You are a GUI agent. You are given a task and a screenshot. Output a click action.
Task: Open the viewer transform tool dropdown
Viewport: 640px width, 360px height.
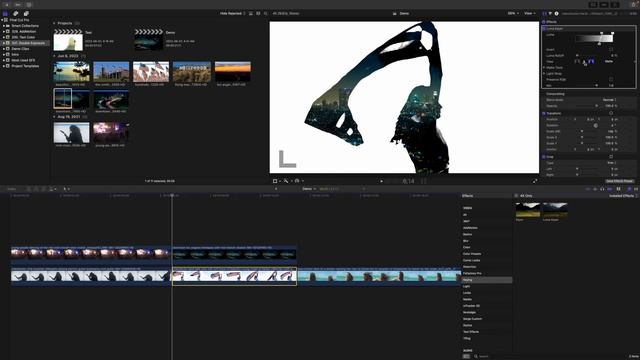tap(276, 181)
